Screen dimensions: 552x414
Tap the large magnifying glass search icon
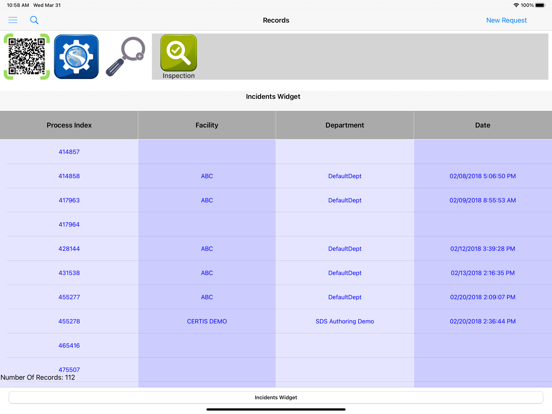125,57
